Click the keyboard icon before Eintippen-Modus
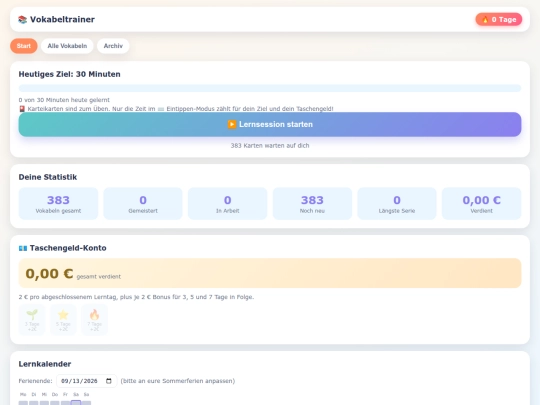This screenshot has height=405, width=540. coord(161,109)
